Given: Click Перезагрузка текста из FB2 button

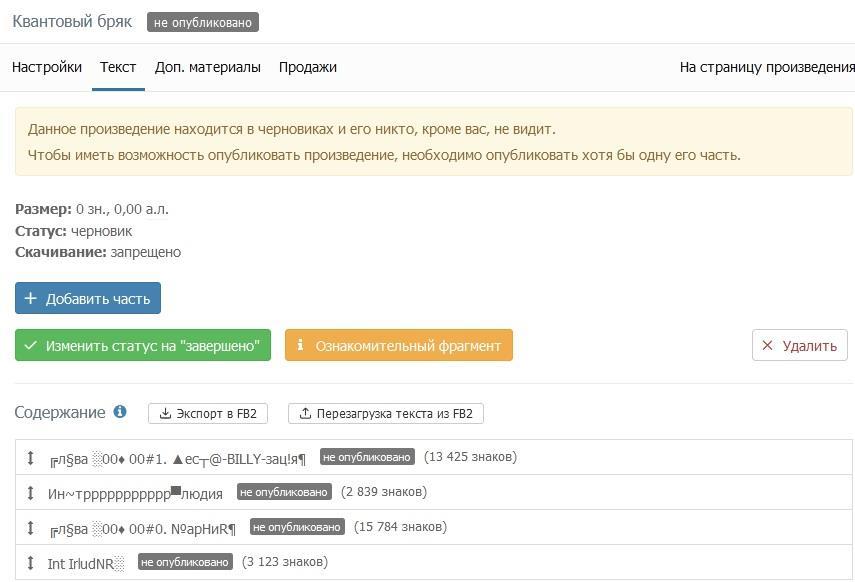Looking at the screenshot, I should (385, 413).
